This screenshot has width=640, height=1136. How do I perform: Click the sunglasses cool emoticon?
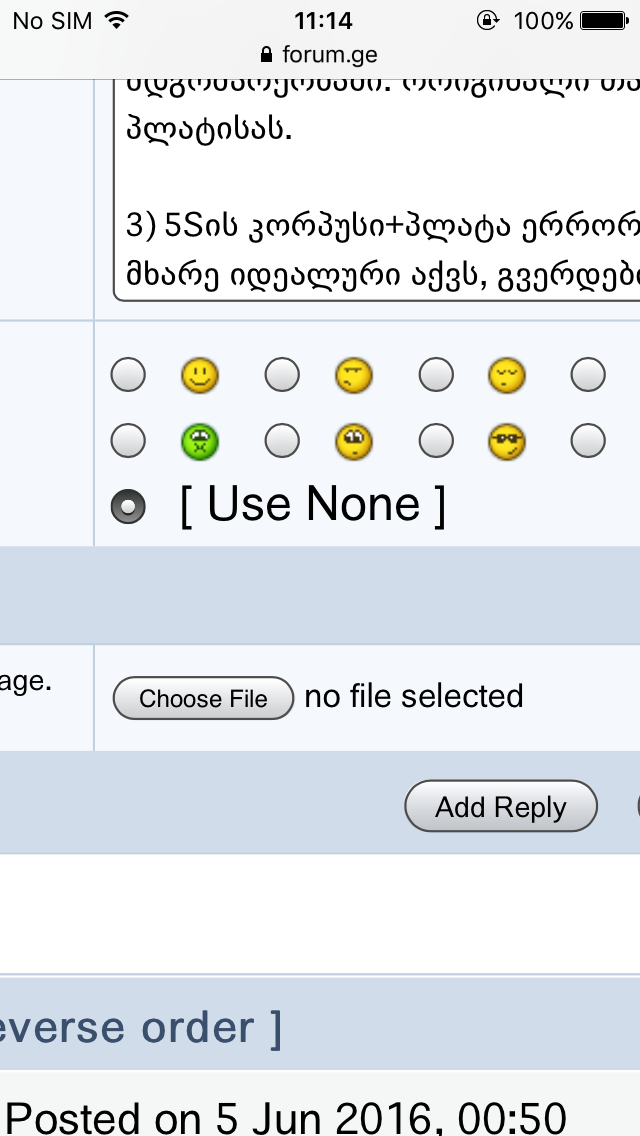[x=507, y=441]
